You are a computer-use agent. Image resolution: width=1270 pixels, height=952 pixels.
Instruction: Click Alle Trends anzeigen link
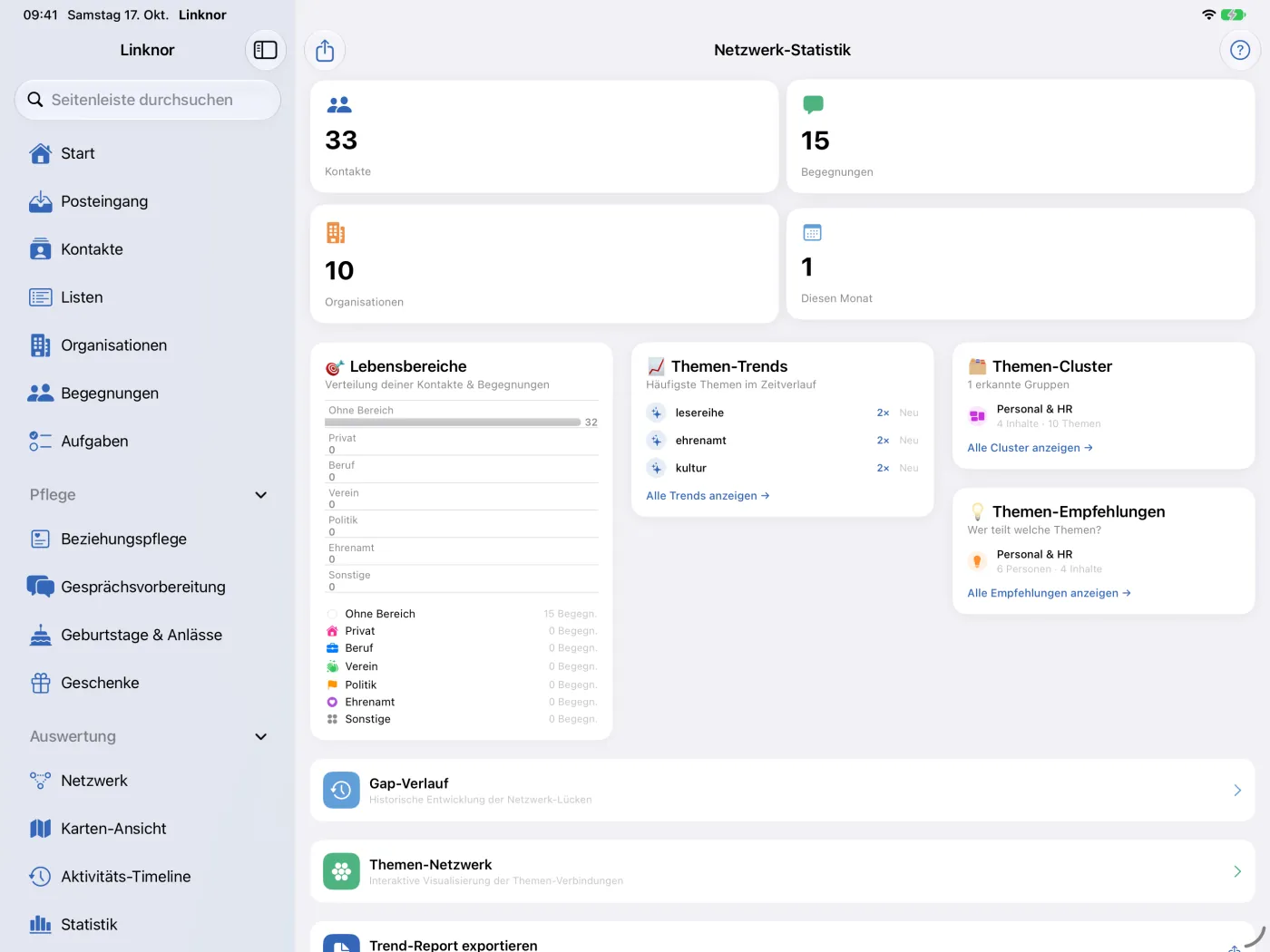point(708,496)
